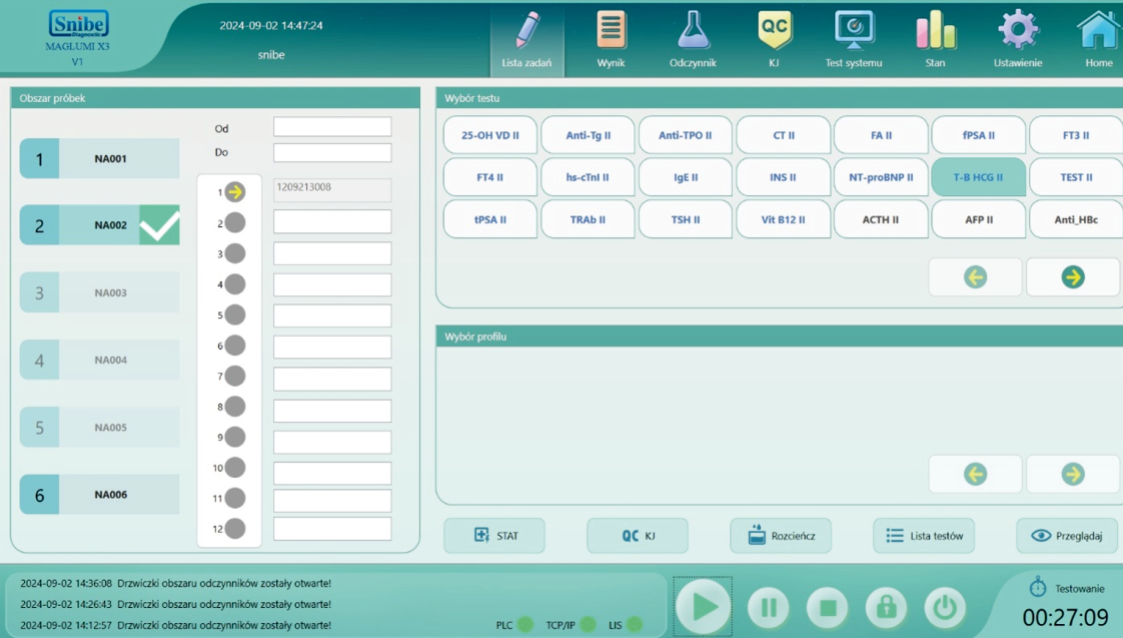This screenshot has height=638, width=1123.
Task: Go to Home screen icon
Action: pyautogui.click(x=1098, y=31)
